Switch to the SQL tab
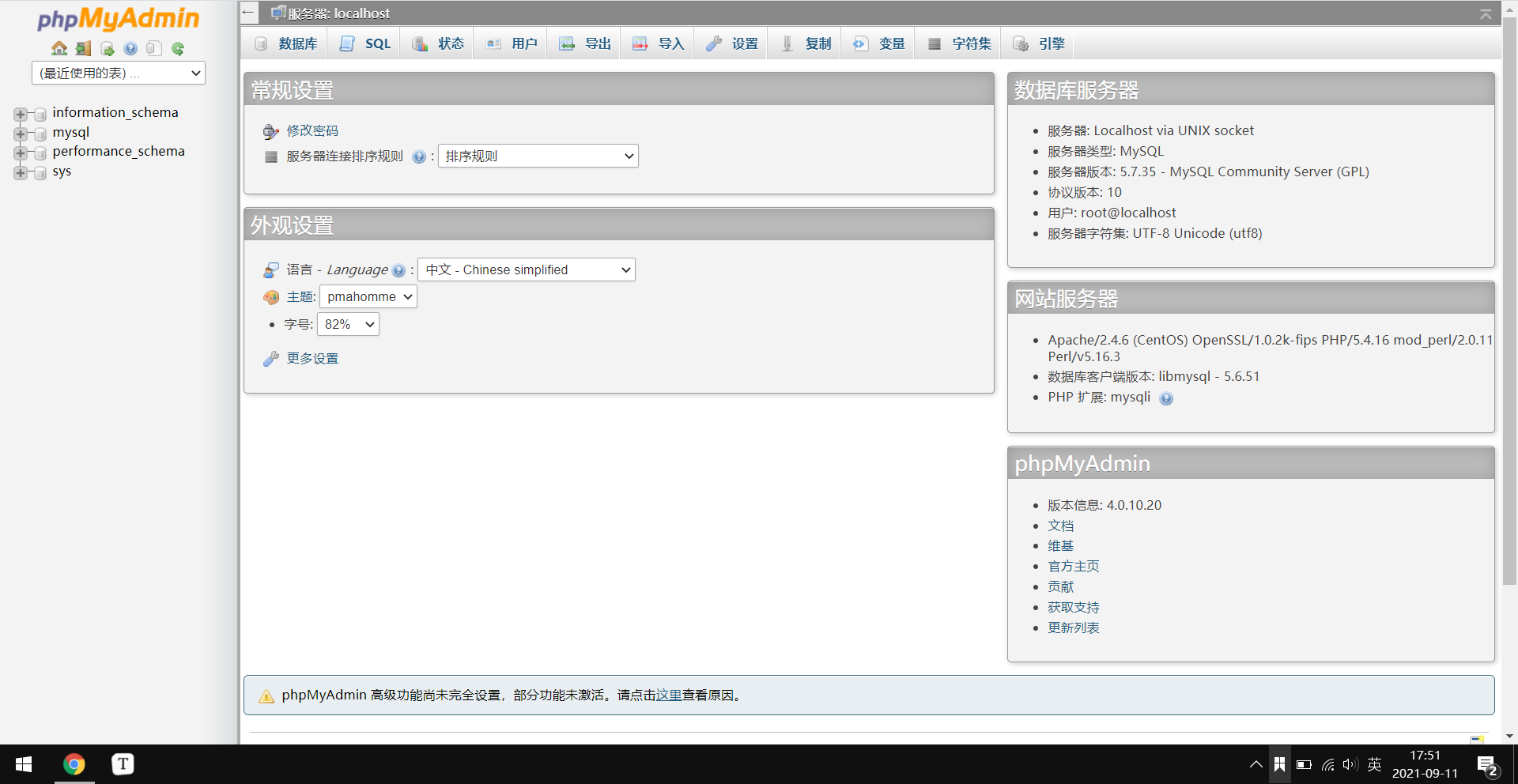 [365, 43]
